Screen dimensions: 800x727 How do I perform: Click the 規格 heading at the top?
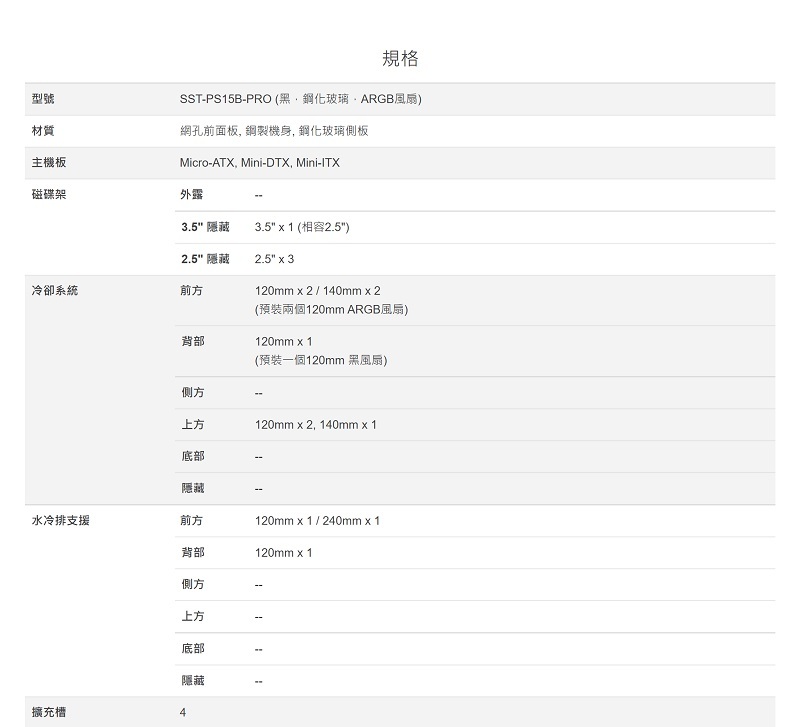click(x=400, y=58)
